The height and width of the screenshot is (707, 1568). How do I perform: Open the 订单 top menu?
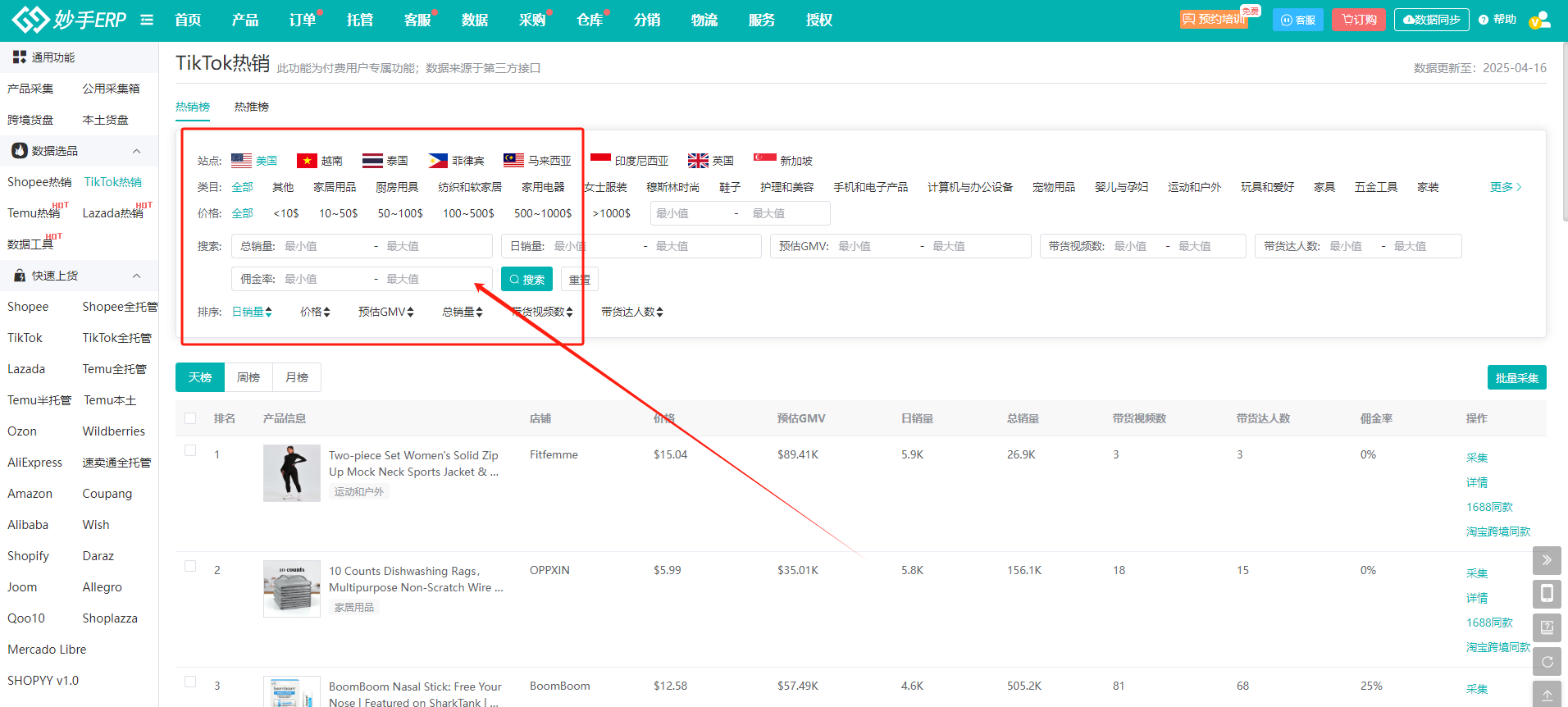click(x=303, y=20)
